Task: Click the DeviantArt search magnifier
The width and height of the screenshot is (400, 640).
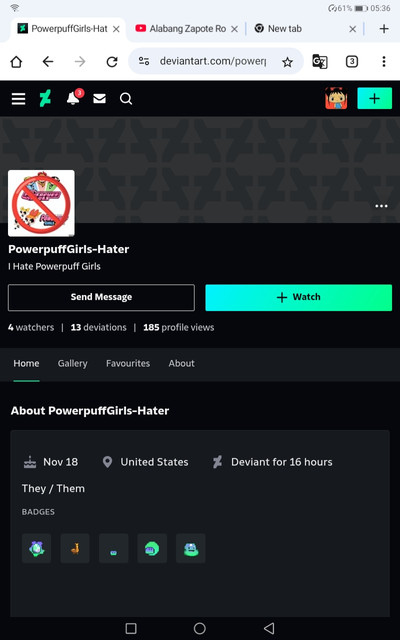Action: point(126,99)
